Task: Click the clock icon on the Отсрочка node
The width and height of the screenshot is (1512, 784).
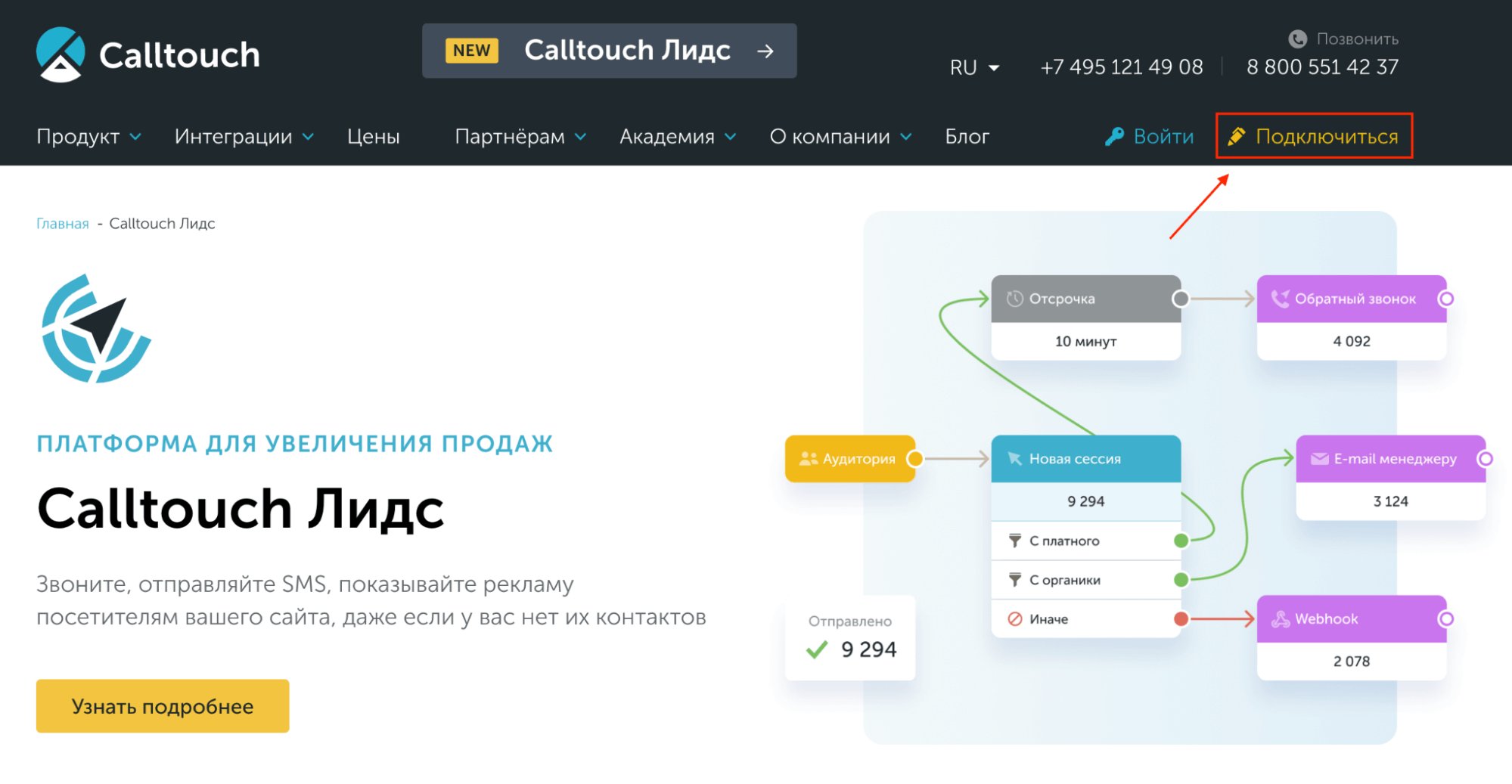Action: tap(1016, 298)
